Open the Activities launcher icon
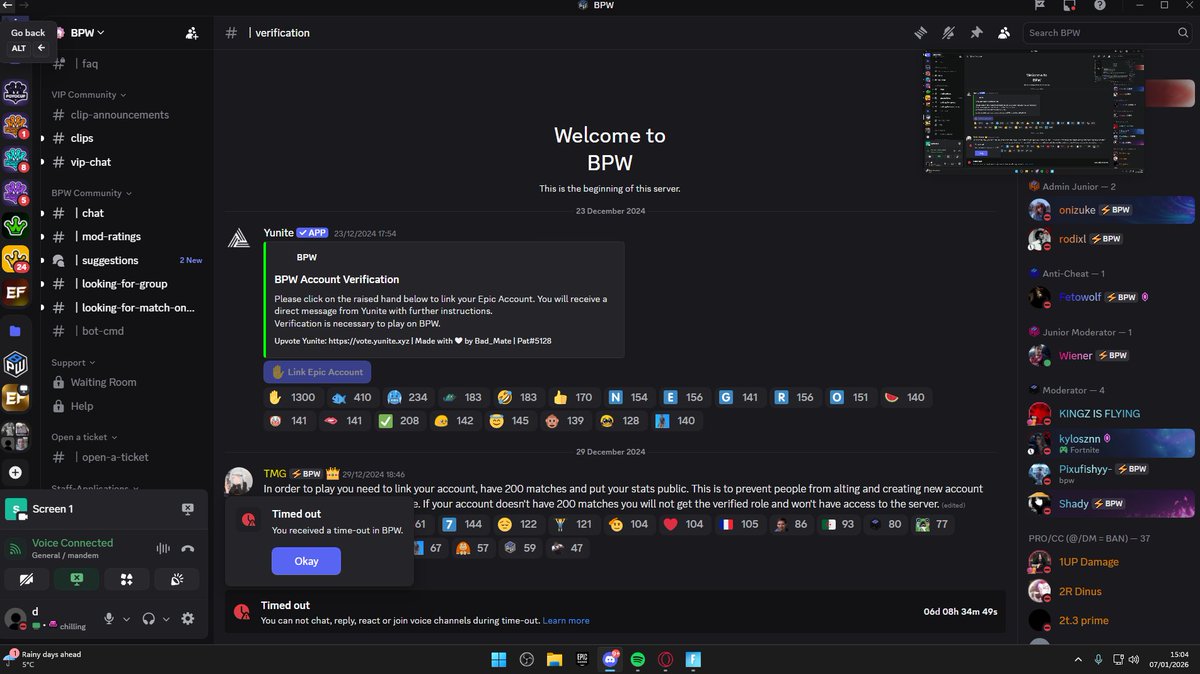This screenshot has width=1200, height=674. point(126,579)
